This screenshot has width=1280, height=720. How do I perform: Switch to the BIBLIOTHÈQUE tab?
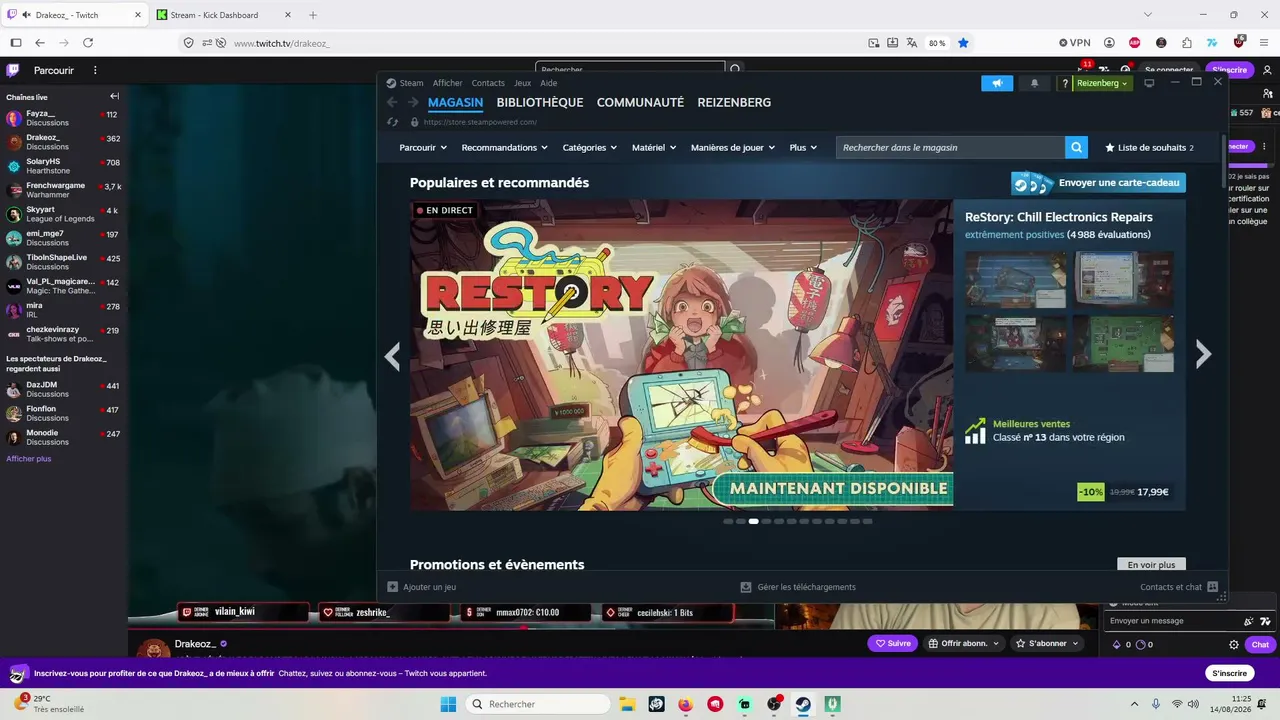click(x=540, y=102)
